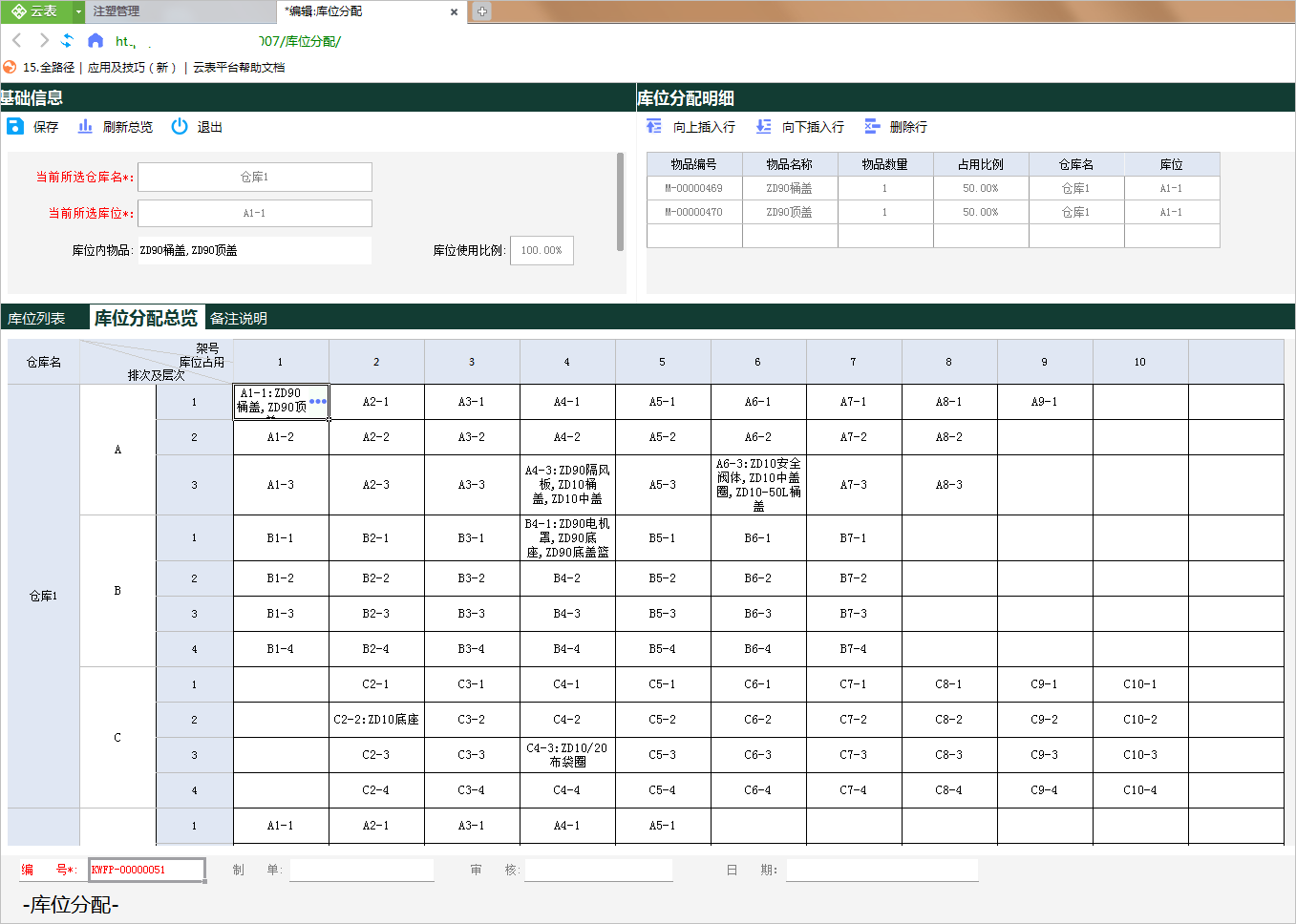Click the 物品编号 column header
Screen dimensions: 1296x924
(x=694, y=164)
